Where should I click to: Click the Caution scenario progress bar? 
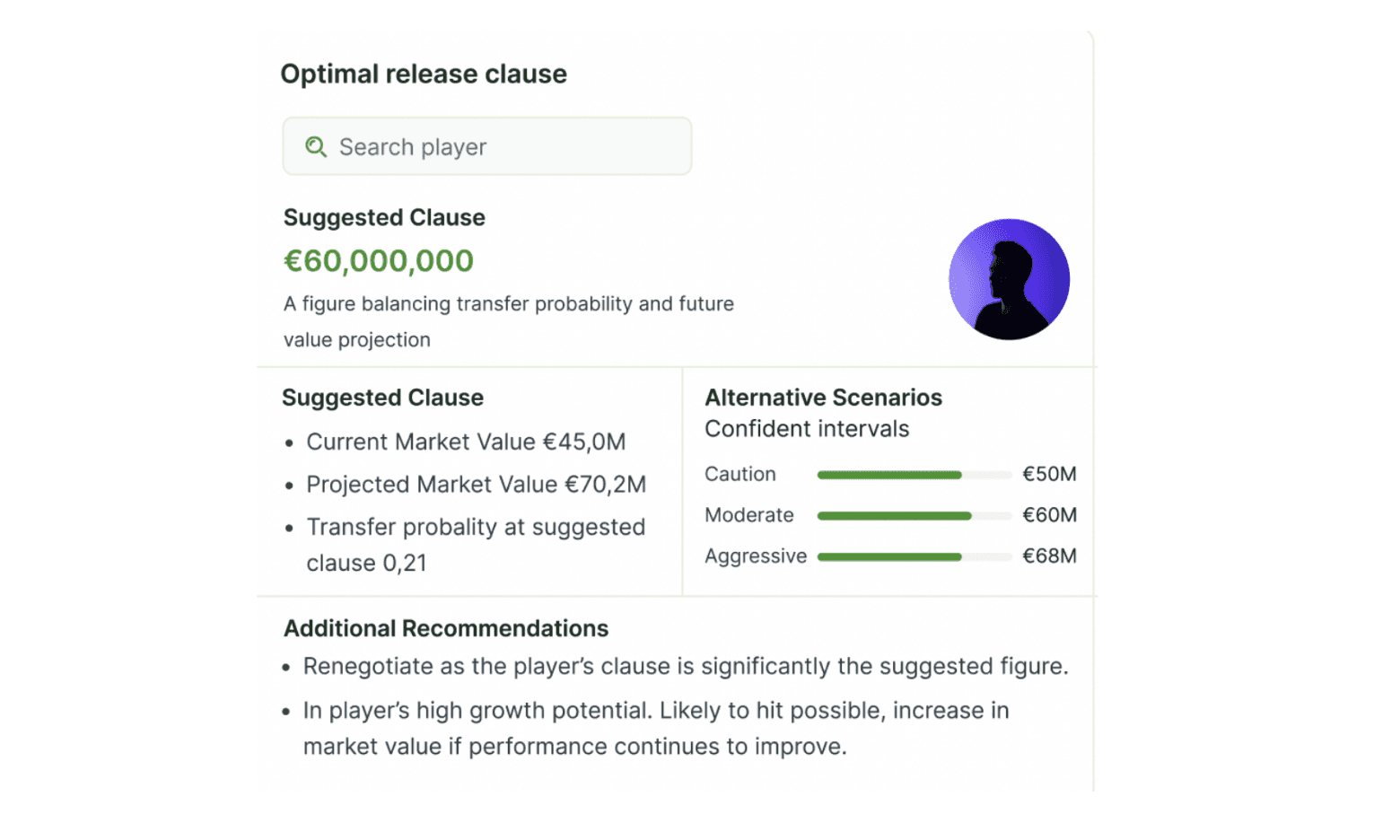pos(914,475)
